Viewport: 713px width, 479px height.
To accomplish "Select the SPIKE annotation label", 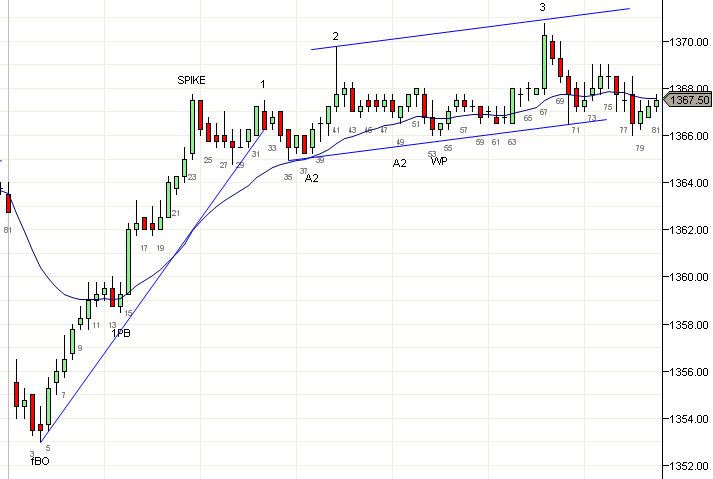I will 191,81.
